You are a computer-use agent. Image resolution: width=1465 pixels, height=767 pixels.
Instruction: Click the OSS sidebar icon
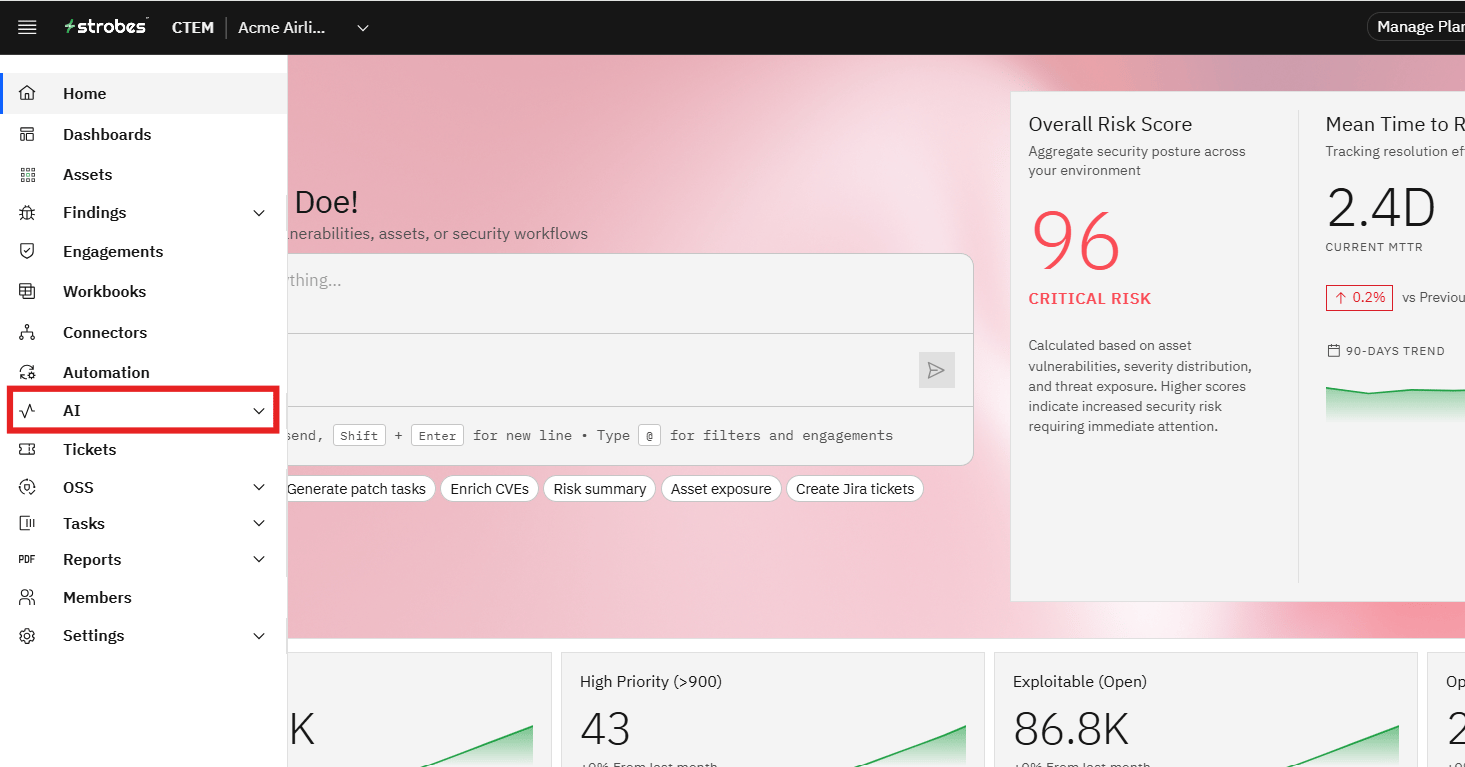(x=27, y=487)
